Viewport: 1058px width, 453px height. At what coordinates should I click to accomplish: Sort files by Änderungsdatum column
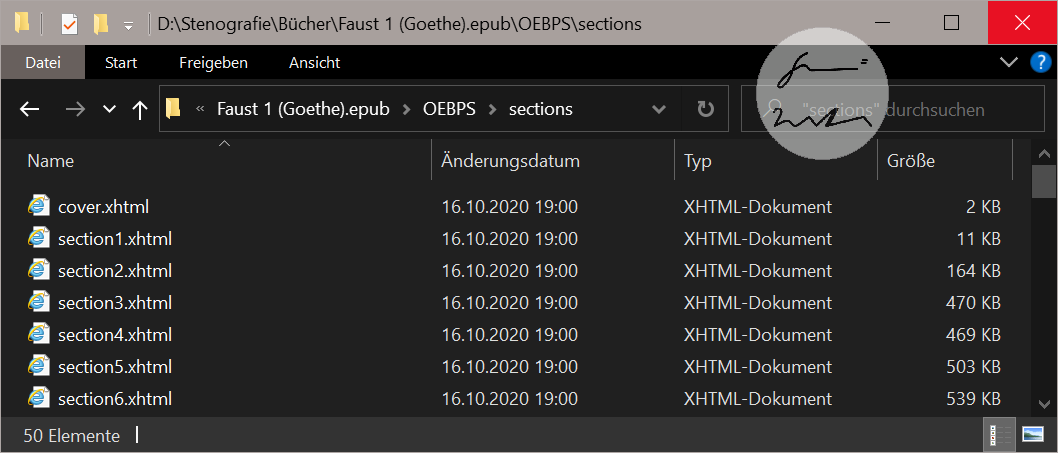(x=510, y=160)
